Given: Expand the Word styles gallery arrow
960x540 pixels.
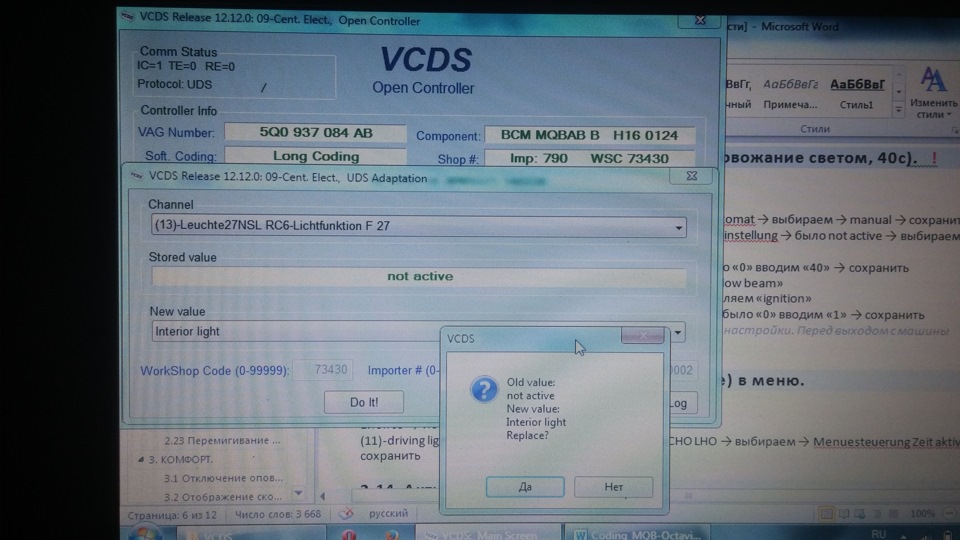Looking at the screenshot, I should (x=898, y=110).
